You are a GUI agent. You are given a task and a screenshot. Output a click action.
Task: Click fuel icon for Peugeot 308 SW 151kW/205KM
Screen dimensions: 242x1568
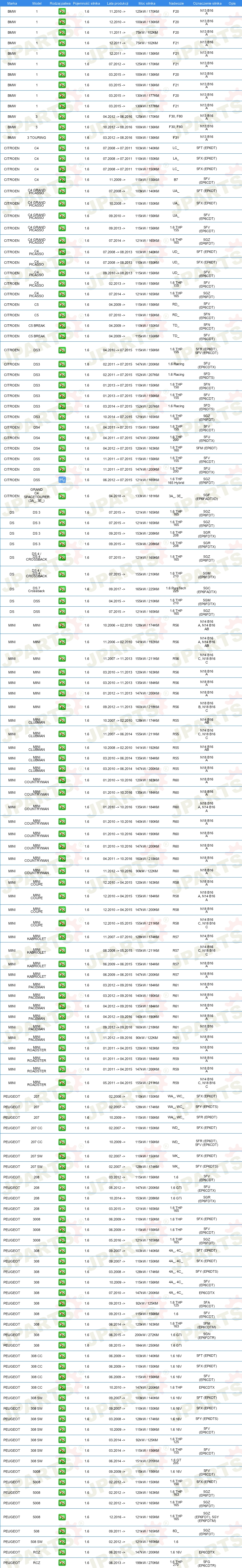pyautogui.click(x=62, y=1461)
